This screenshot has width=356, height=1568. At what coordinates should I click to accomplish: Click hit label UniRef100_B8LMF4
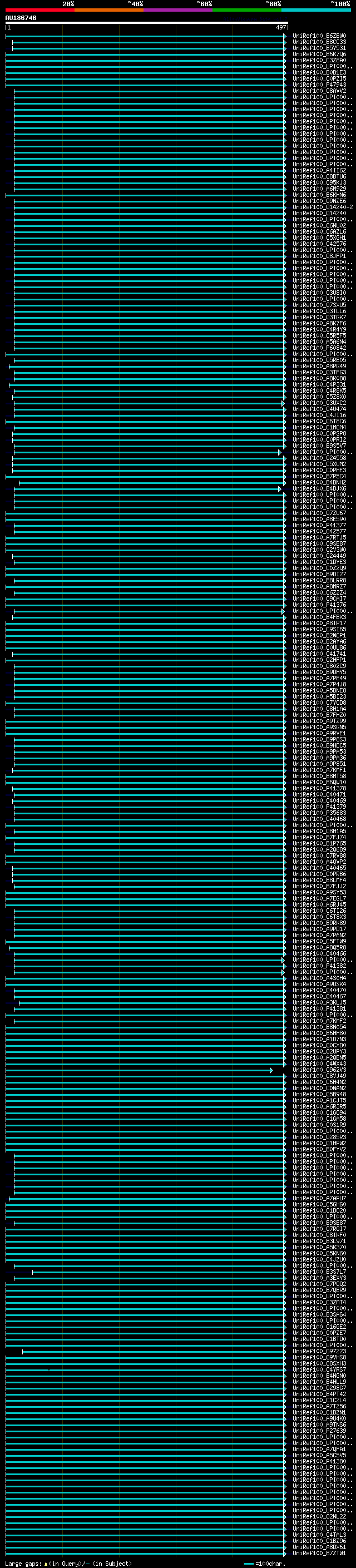319,880
